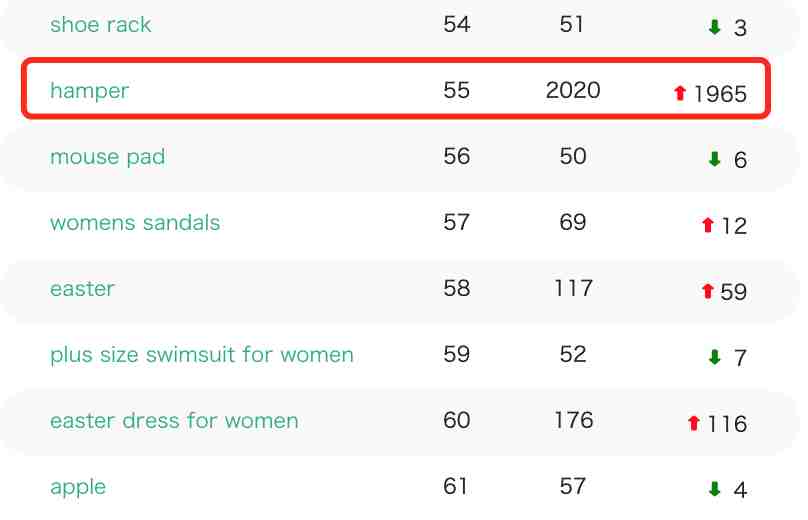Click the red up arrow beside 12
This screenshot has width=808, height=520.
708,225
